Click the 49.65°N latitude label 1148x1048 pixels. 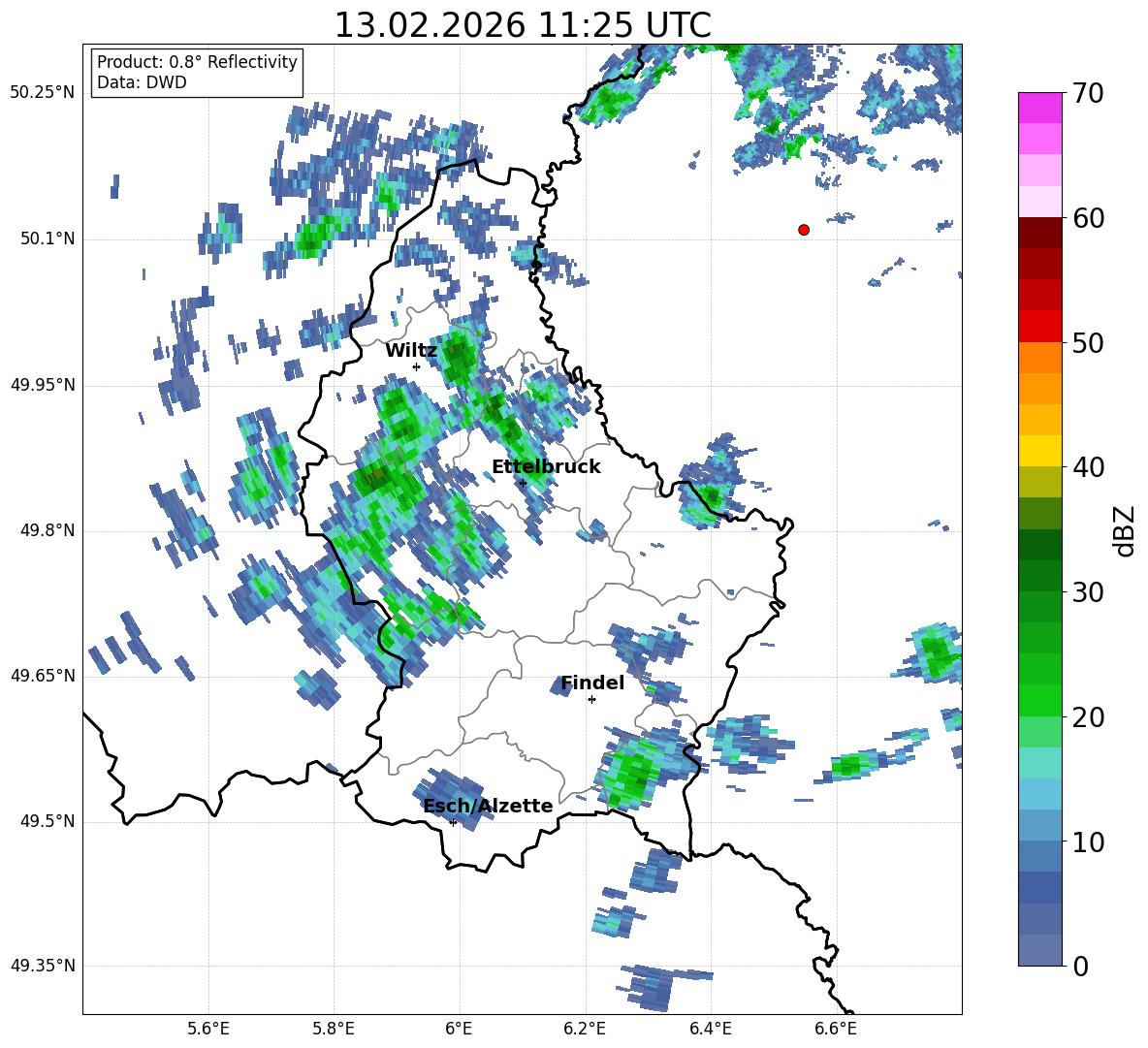click(x=43, y=675)
